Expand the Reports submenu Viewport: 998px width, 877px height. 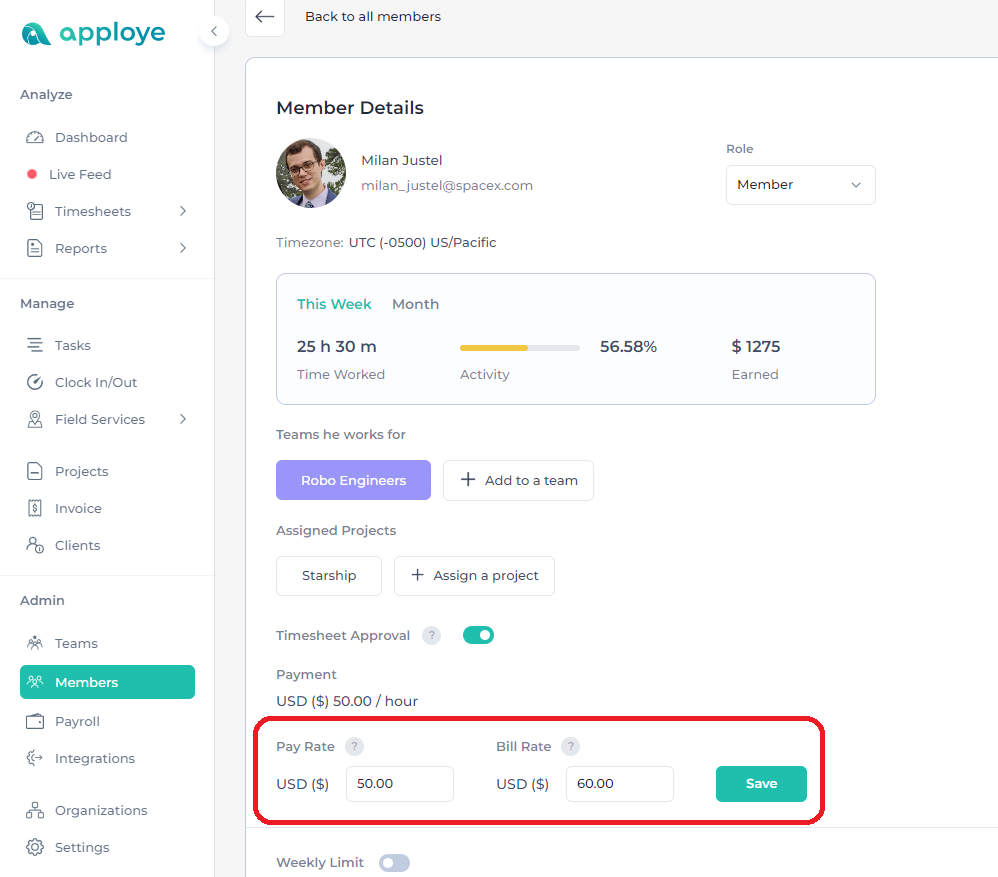click(x=183, y=248)
